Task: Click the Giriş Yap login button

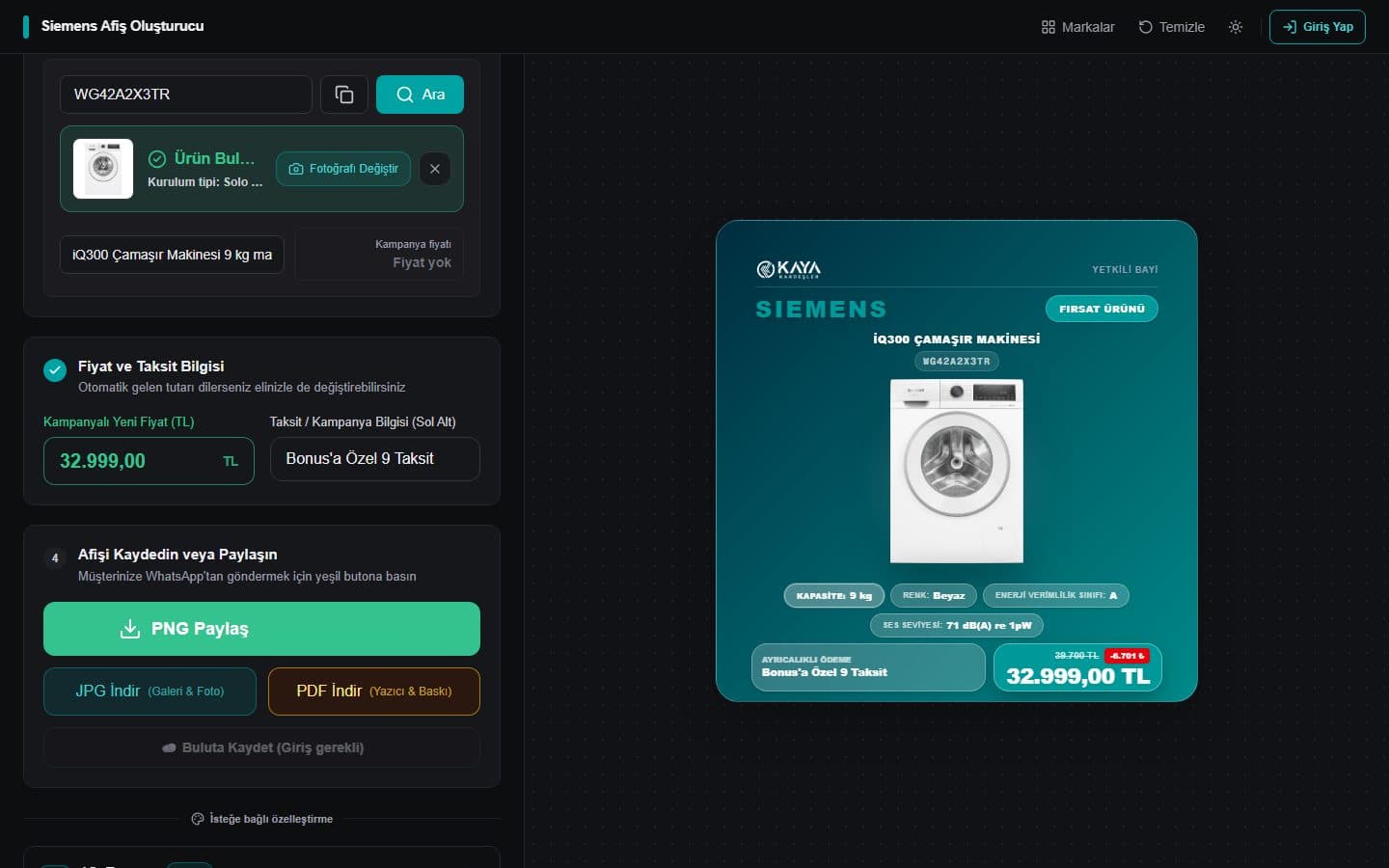Action: 1318,27
